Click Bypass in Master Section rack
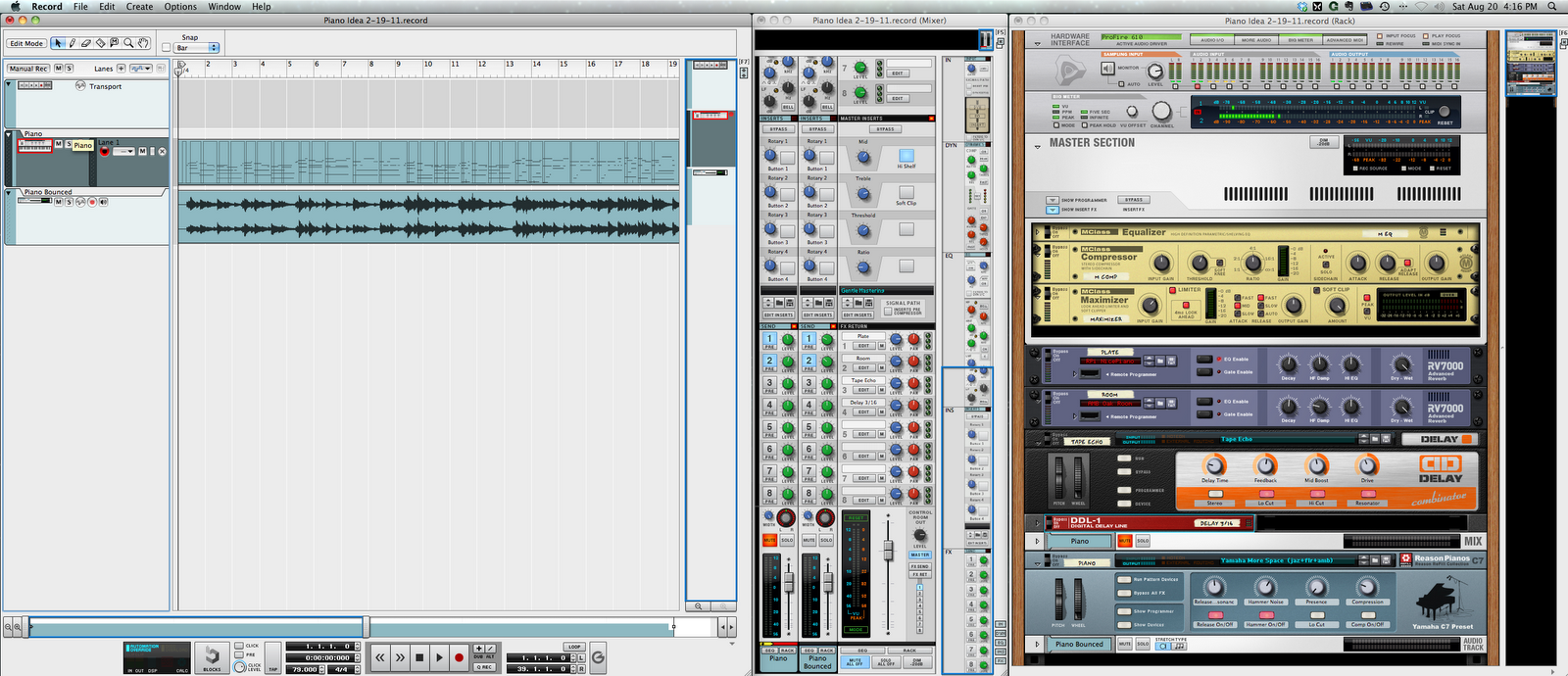 point(1134,200)
